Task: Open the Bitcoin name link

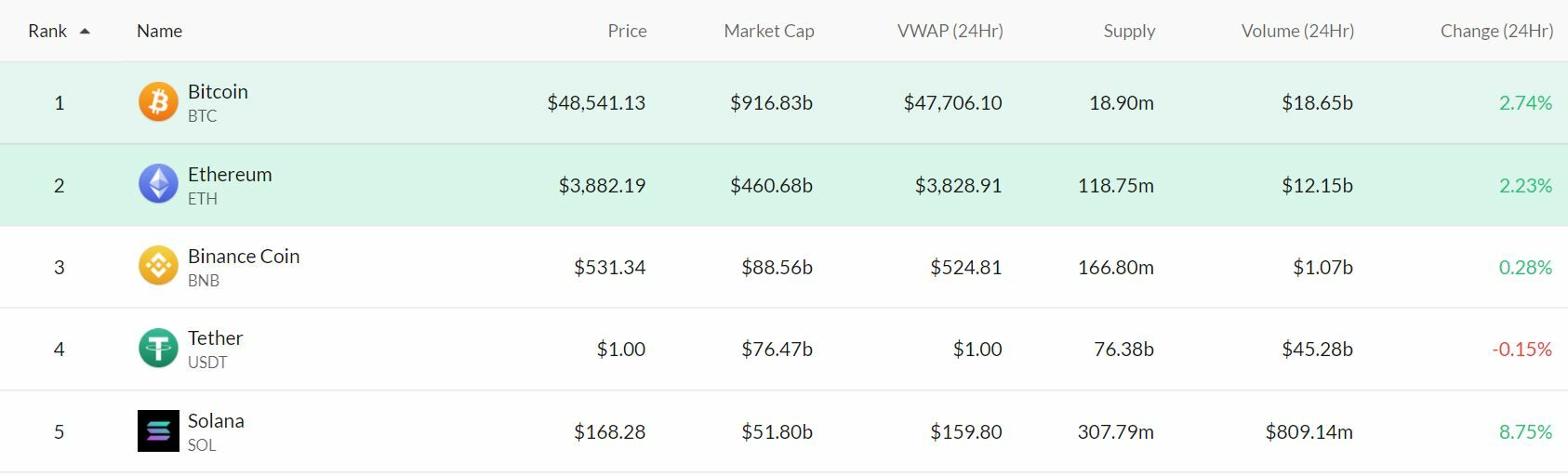Action: [218, 92]
